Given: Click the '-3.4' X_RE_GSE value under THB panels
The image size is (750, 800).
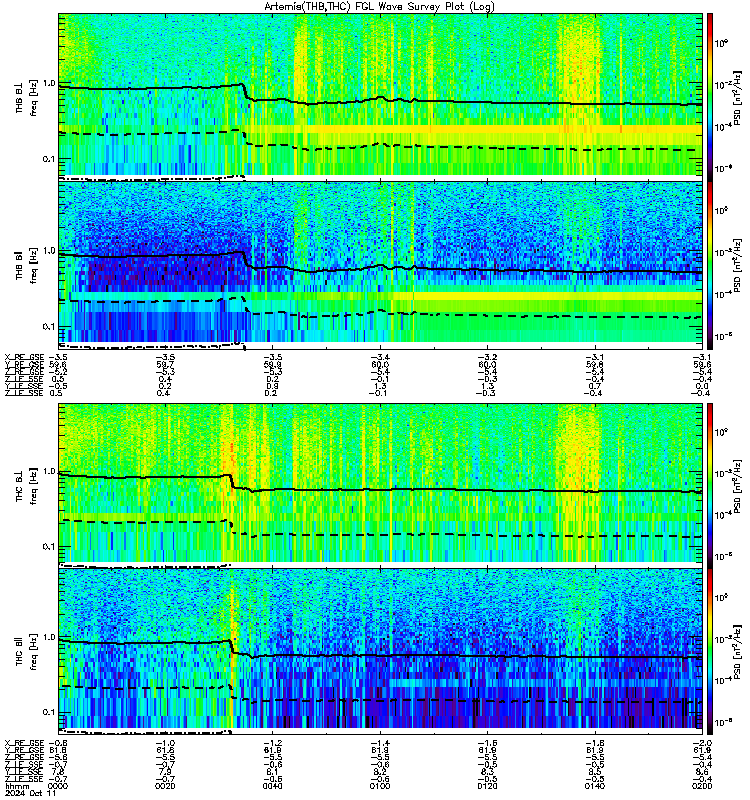Looking at the screenshot, I should point(380,357).
